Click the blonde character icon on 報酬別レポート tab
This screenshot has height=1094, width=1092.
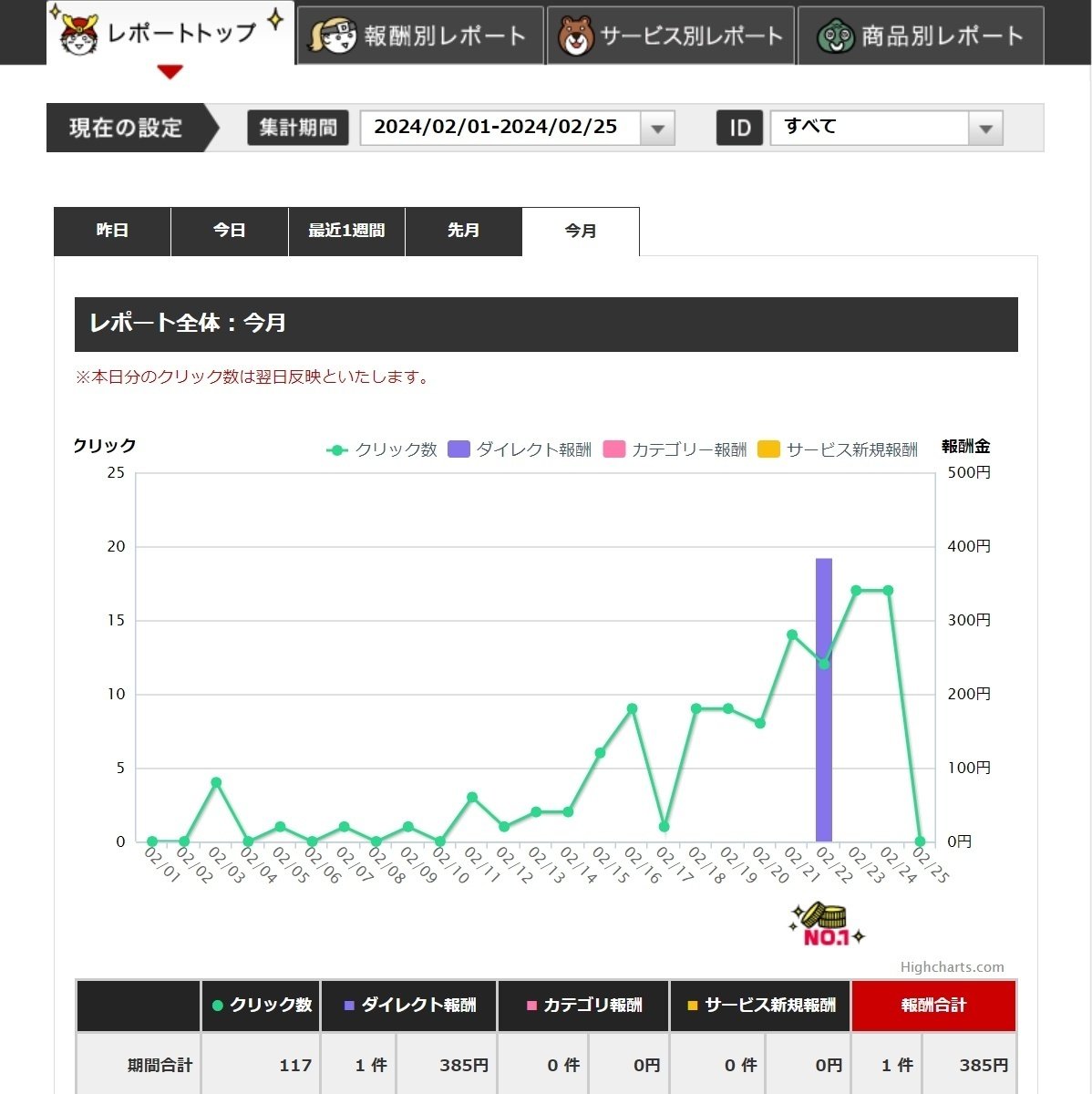333,36
